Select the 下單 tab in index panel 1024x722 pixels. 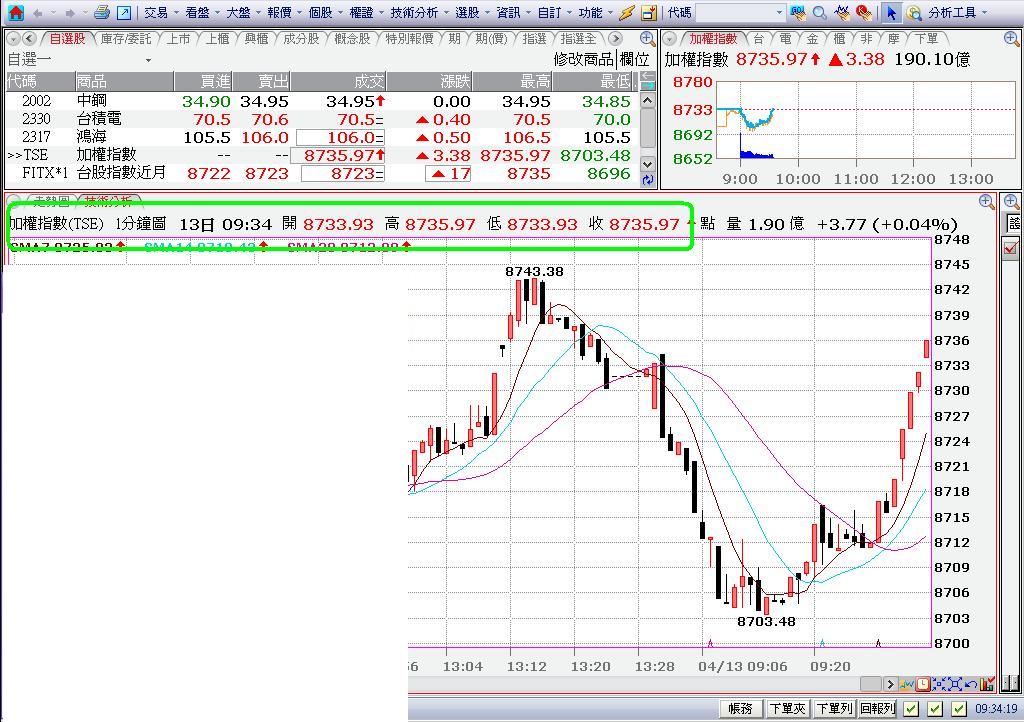point(927,39)
